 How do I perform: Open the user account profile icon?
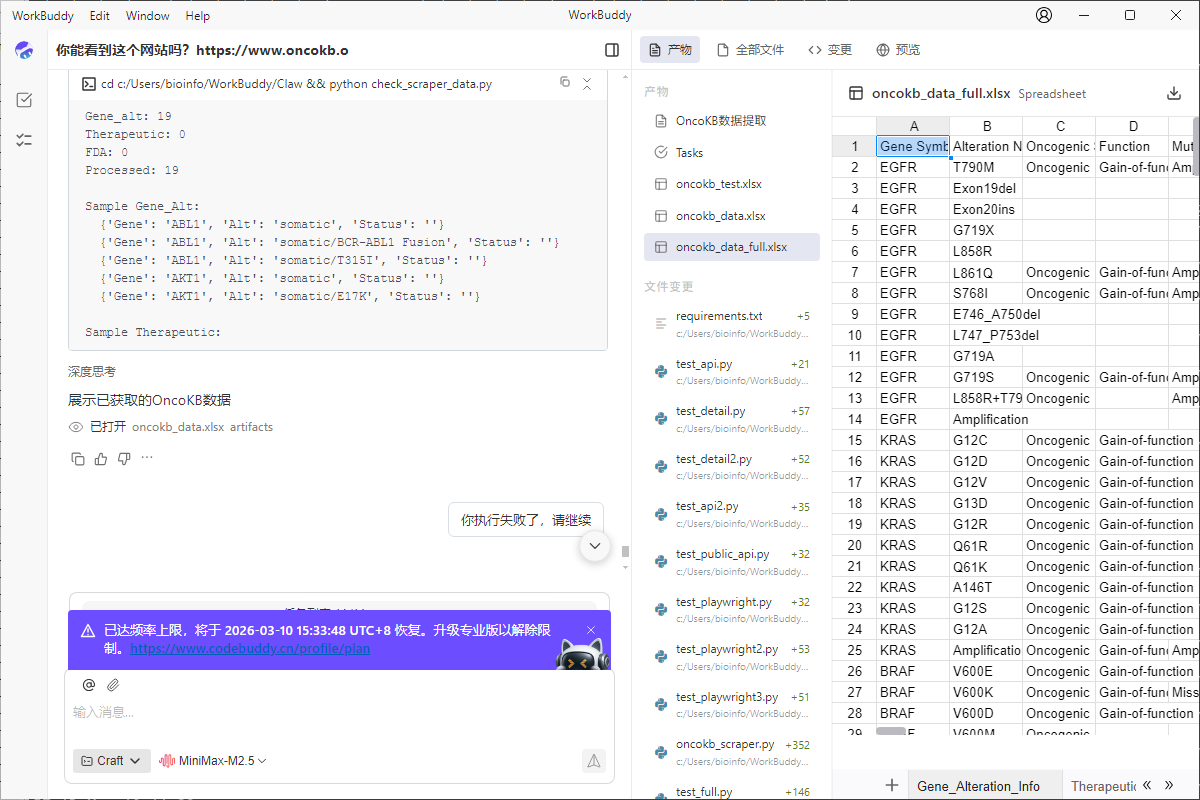click(x=1044, y=15)
